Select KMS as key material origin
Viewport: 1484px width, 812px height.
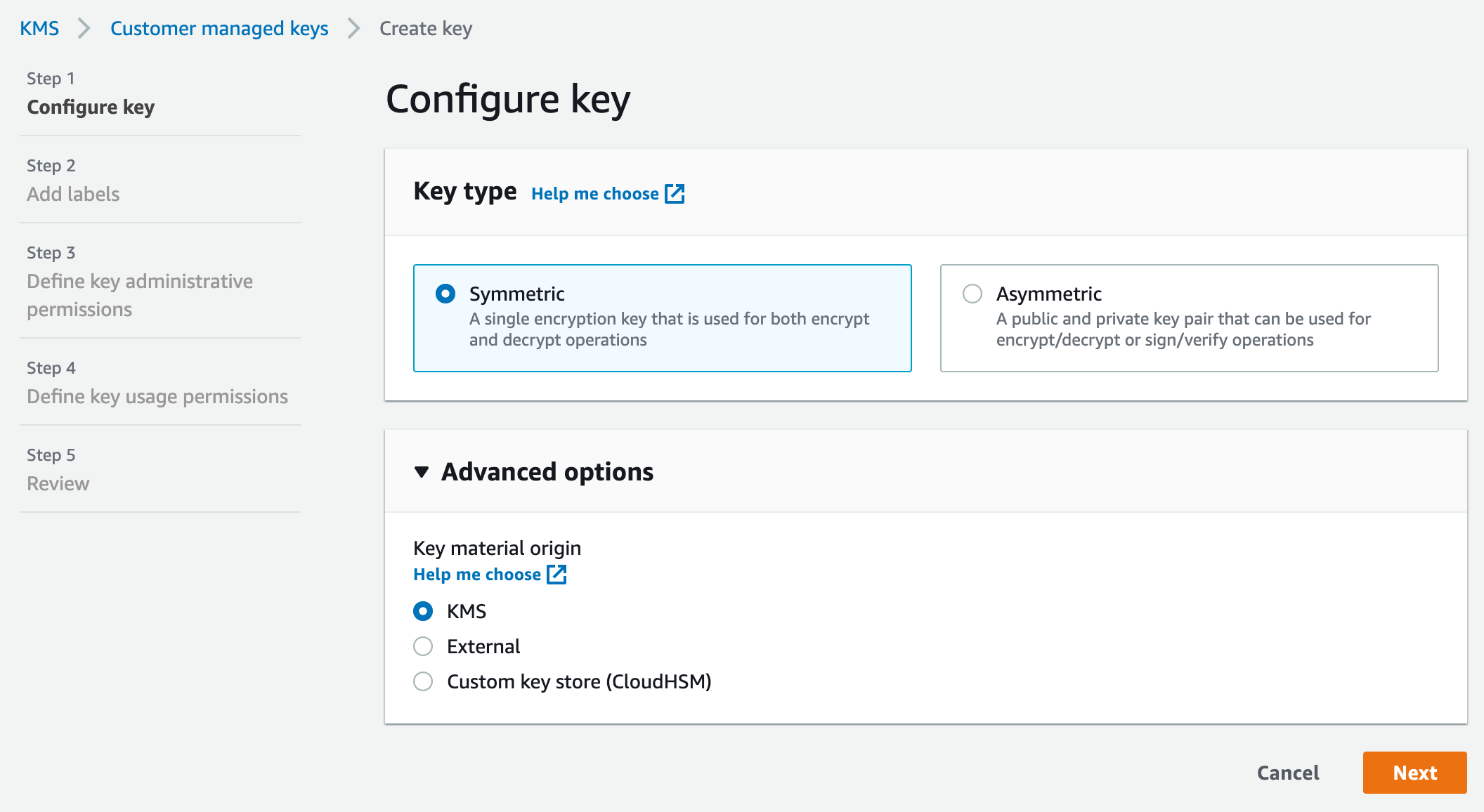click(x=423, y=611)
